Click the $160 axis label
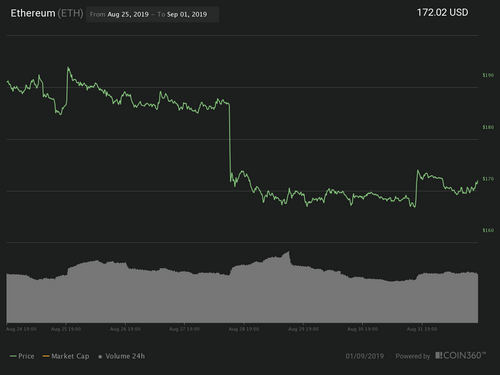 pyautogui.click(x=488, y=230)
